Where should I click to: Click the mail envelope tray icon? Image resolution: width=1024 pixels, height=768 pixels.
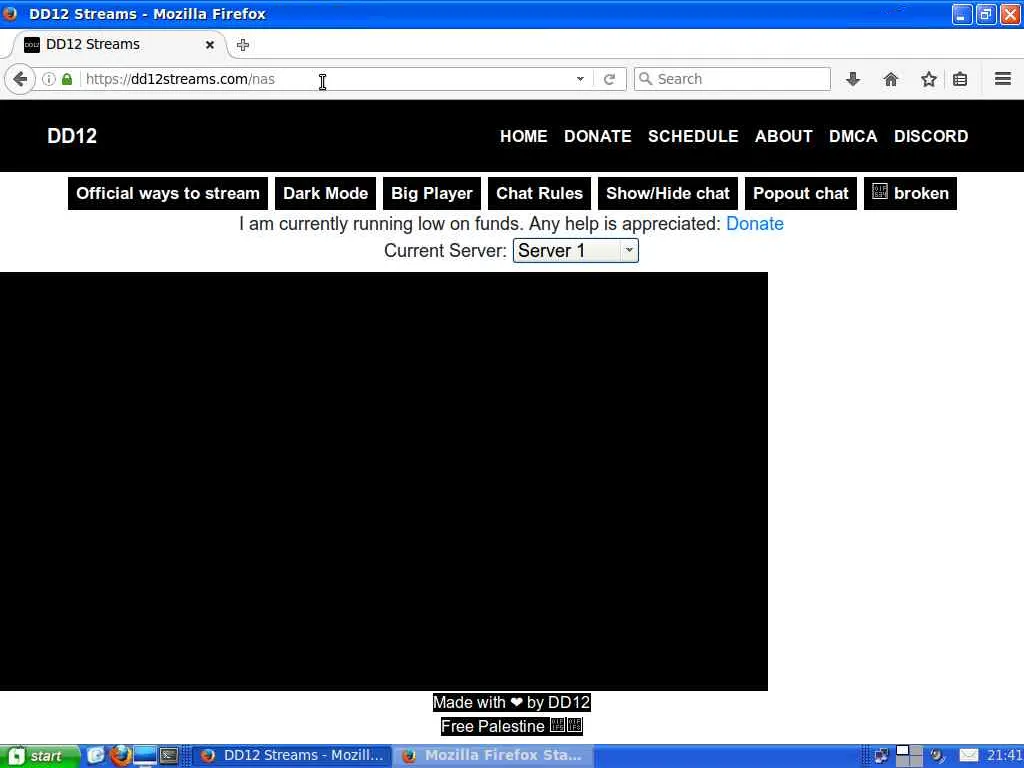969,756
